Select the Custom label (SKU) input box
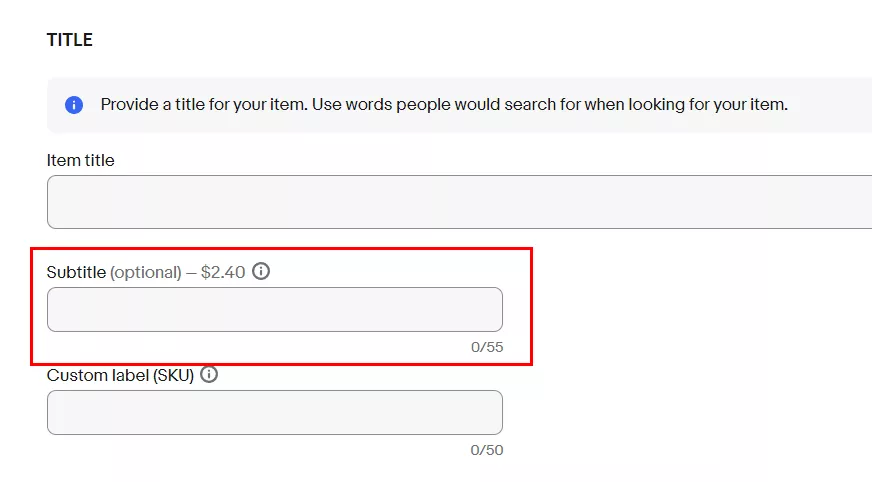This screenshot has width=872, height=482. coord(275,413)
